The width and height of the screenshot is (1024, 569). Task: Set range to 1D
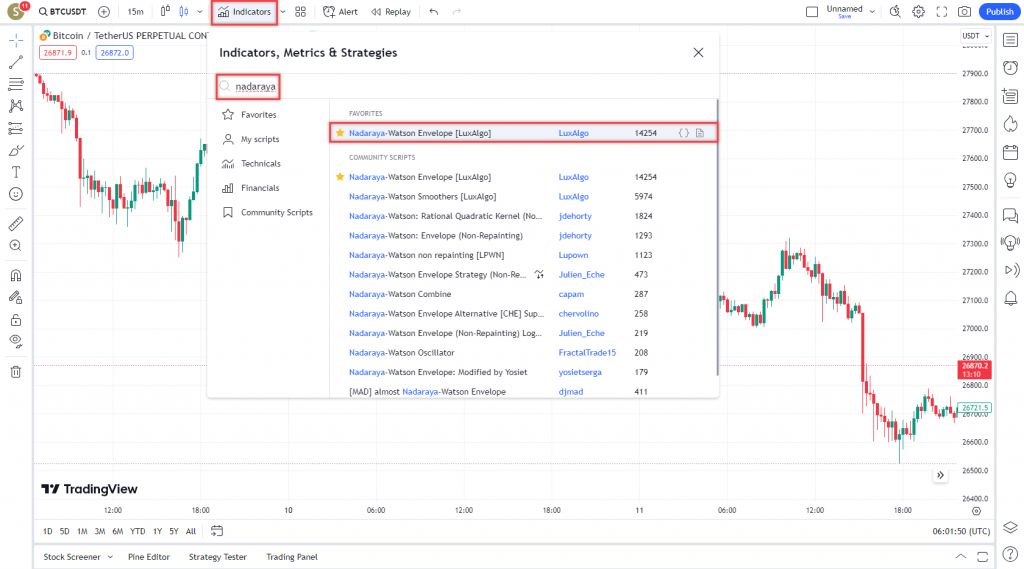pos(48,531)
